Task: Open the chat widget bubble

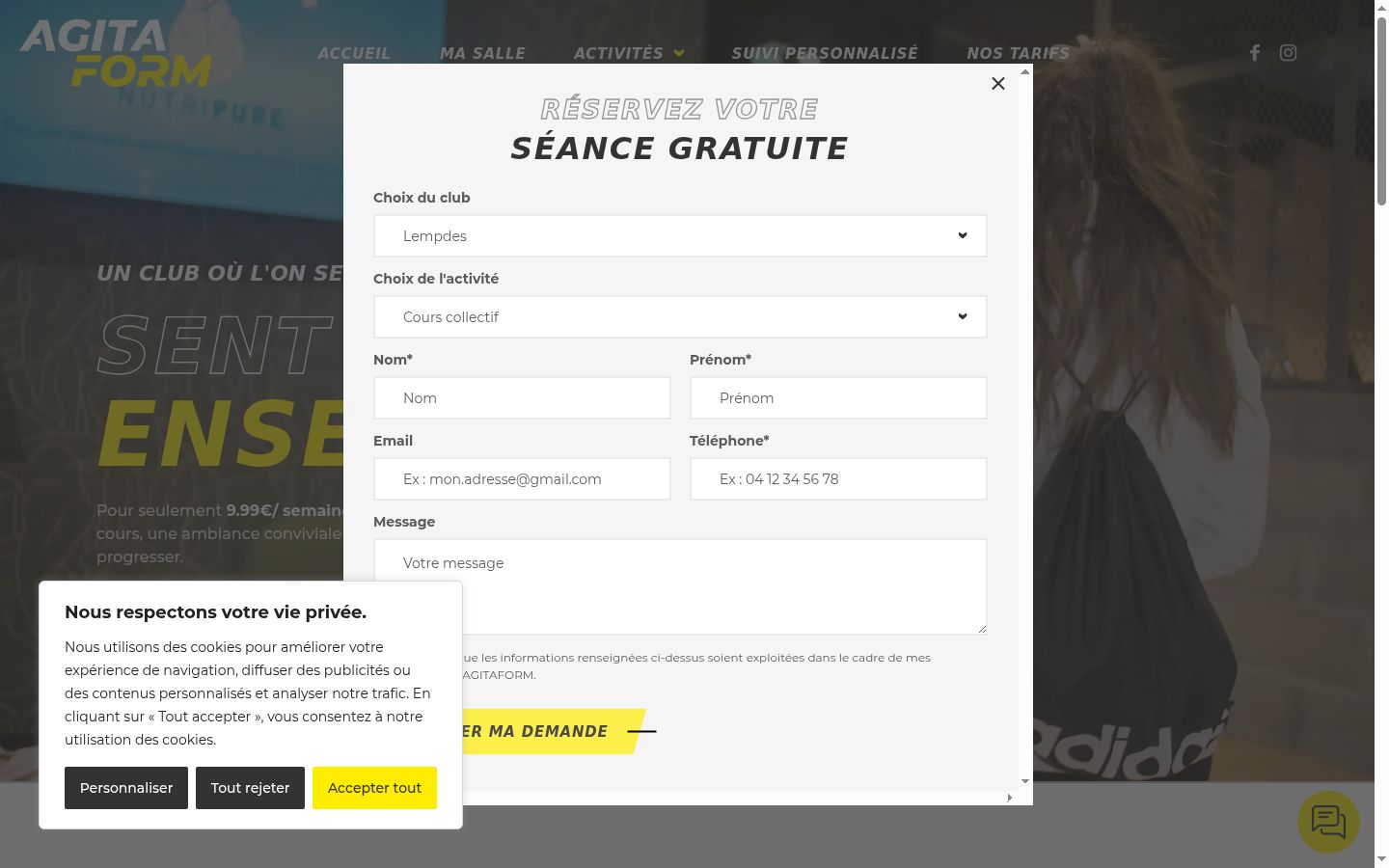Action: coord(1328,822)
